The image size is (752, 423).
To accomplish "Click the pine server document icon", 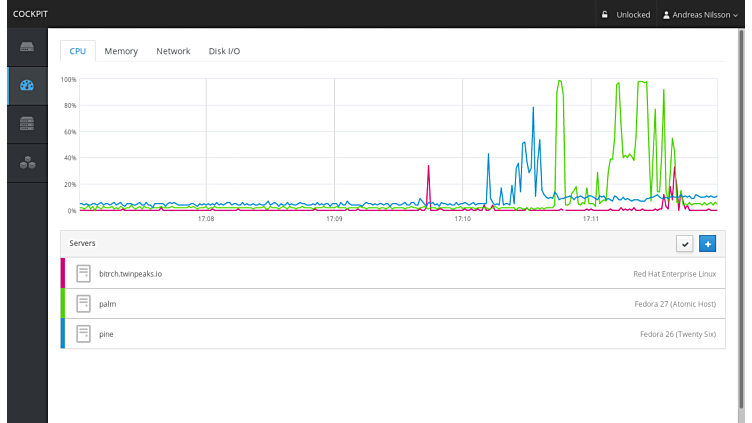I will tap(84, 334).
